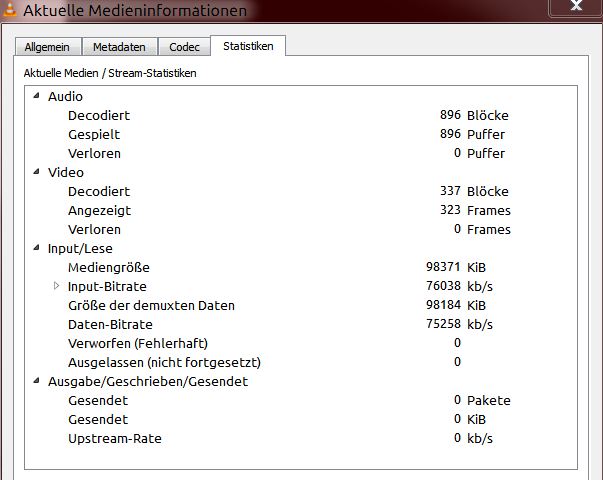Open the Metadaten tab
The height and width of the screenshot is (480, 603).
pyautogui.click(x=120, y=47)
